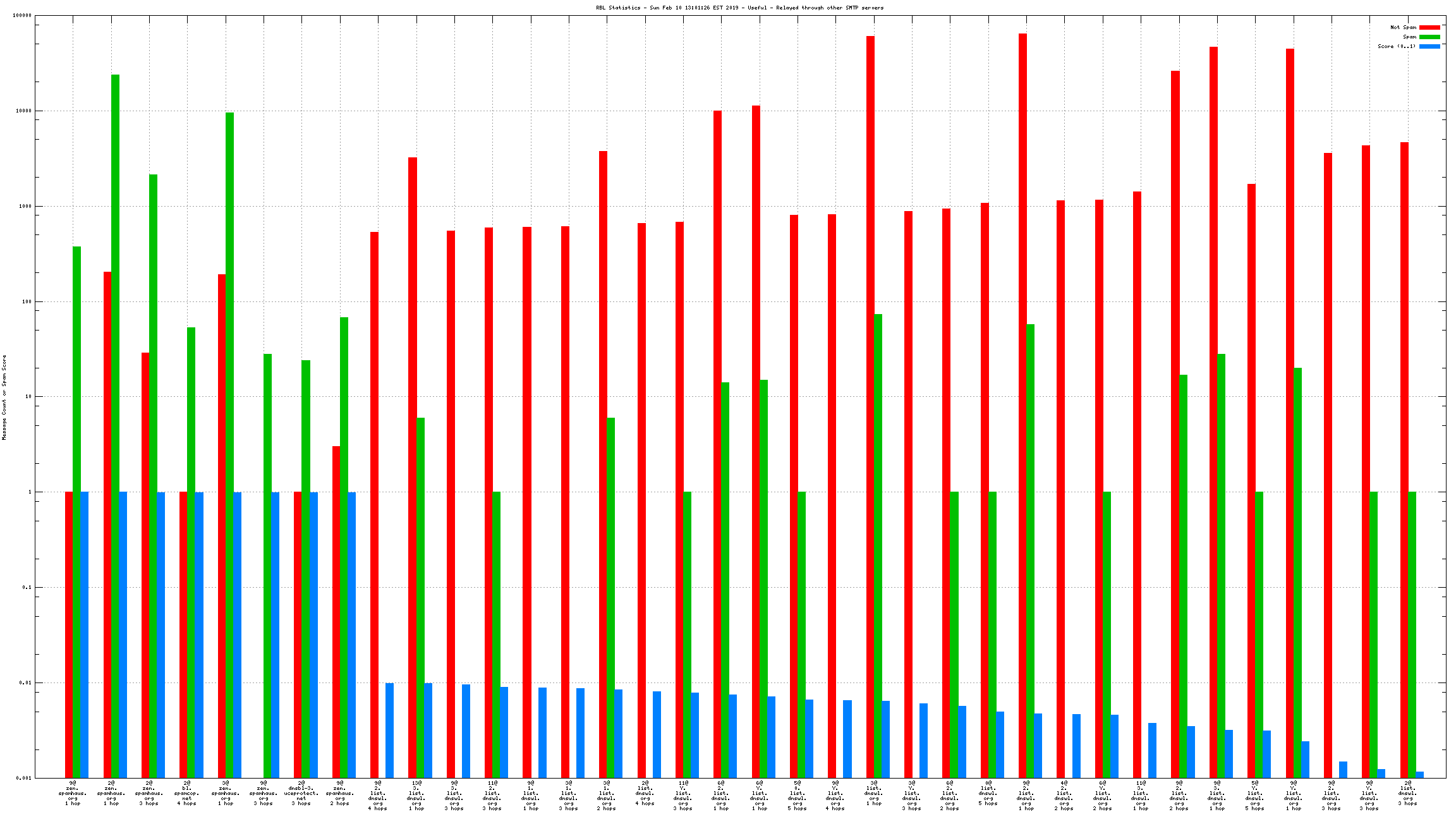Click the dnsbl-3.uceprotect.net 3 hops axis label

301,793
